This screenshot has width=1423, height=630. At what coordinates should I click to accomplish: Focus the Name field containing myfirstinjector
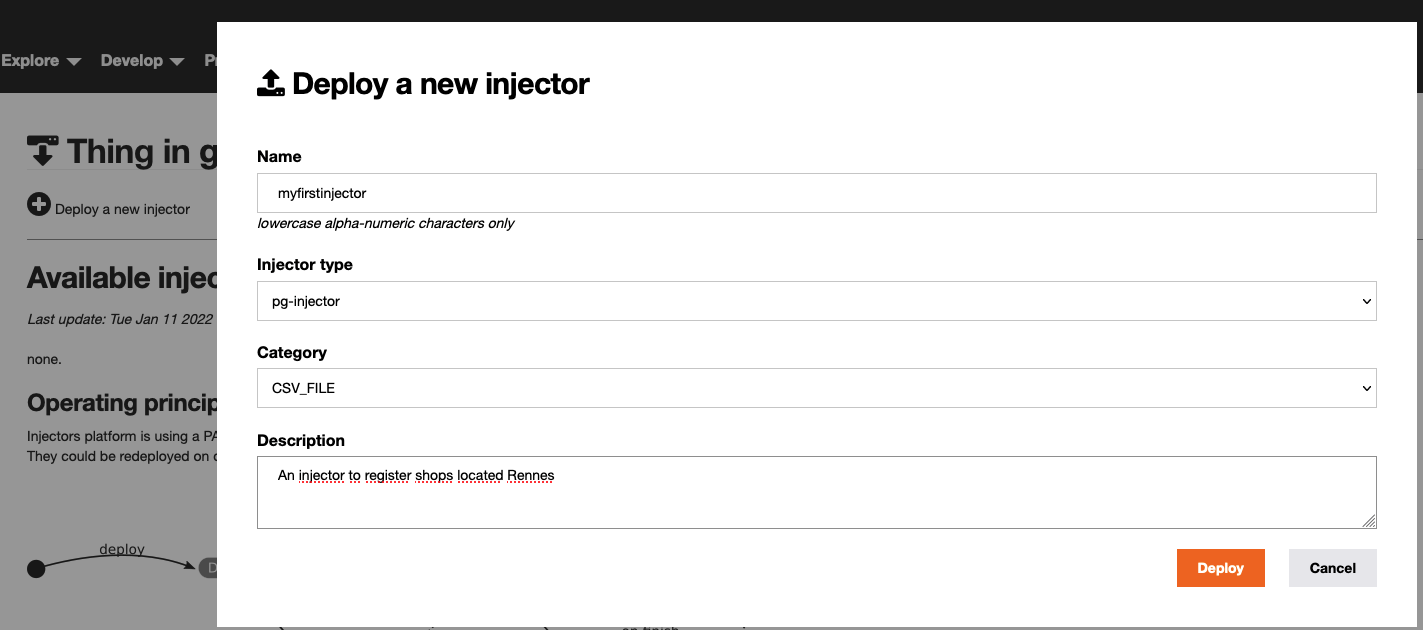(x=816, y=193)
